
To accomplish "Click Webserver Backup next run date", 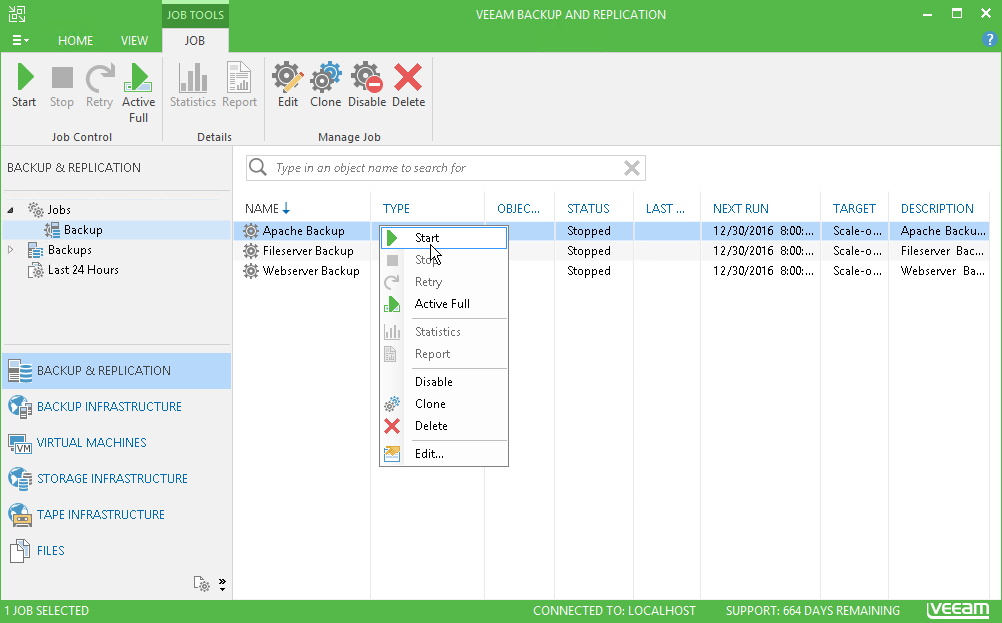I will click(x=764, y=271).
